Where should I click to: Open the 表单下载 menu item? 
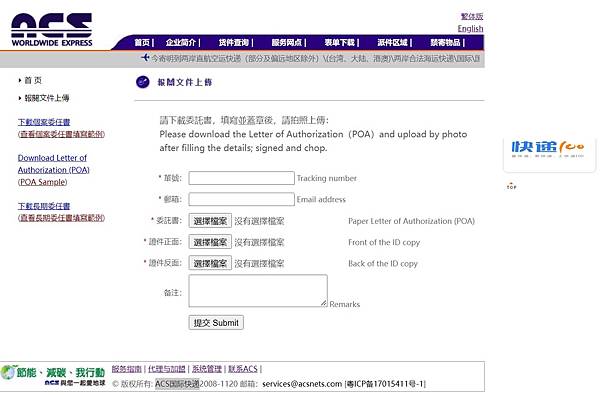tap(340, 42)
